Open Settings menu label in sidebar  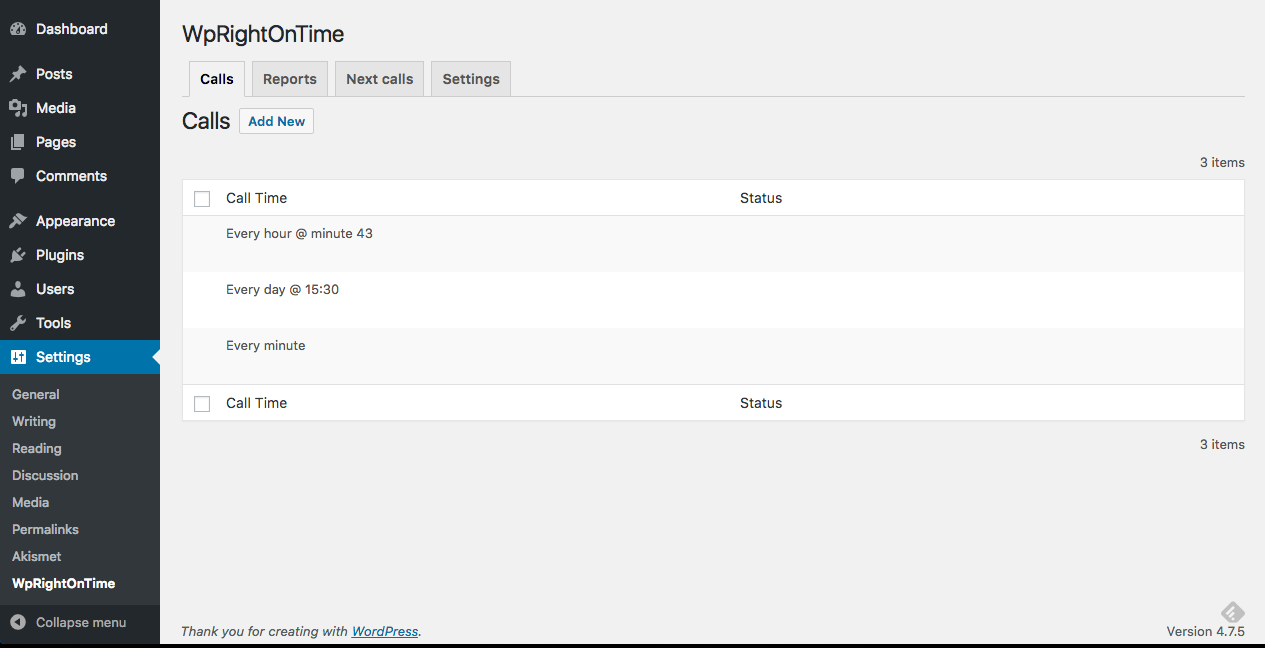click(x=63, y=357)
